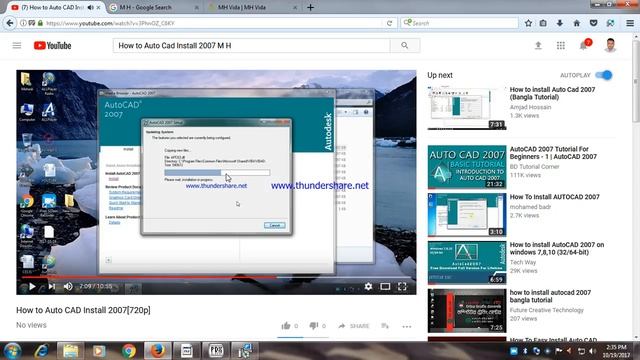The image size is (640, 360).
Task: Close the YouTube tab
Action: click(98, 7)
